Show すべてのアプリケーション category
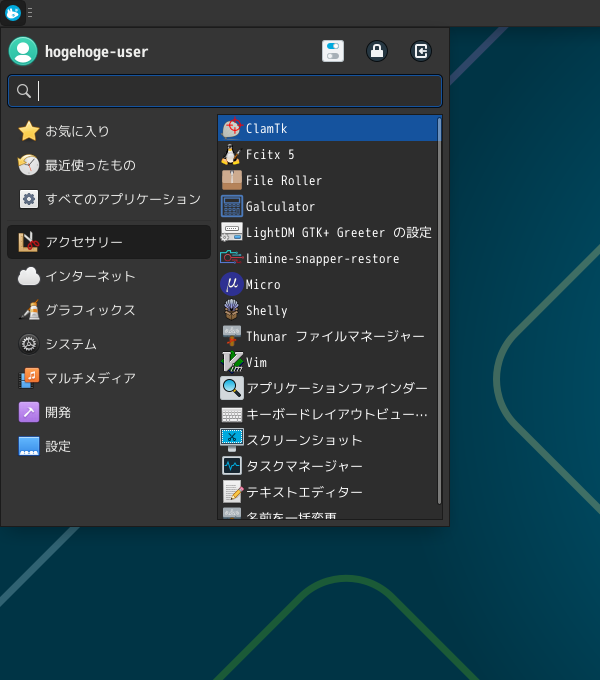This screenshot has height=680, width=600. tap(122, 199)
